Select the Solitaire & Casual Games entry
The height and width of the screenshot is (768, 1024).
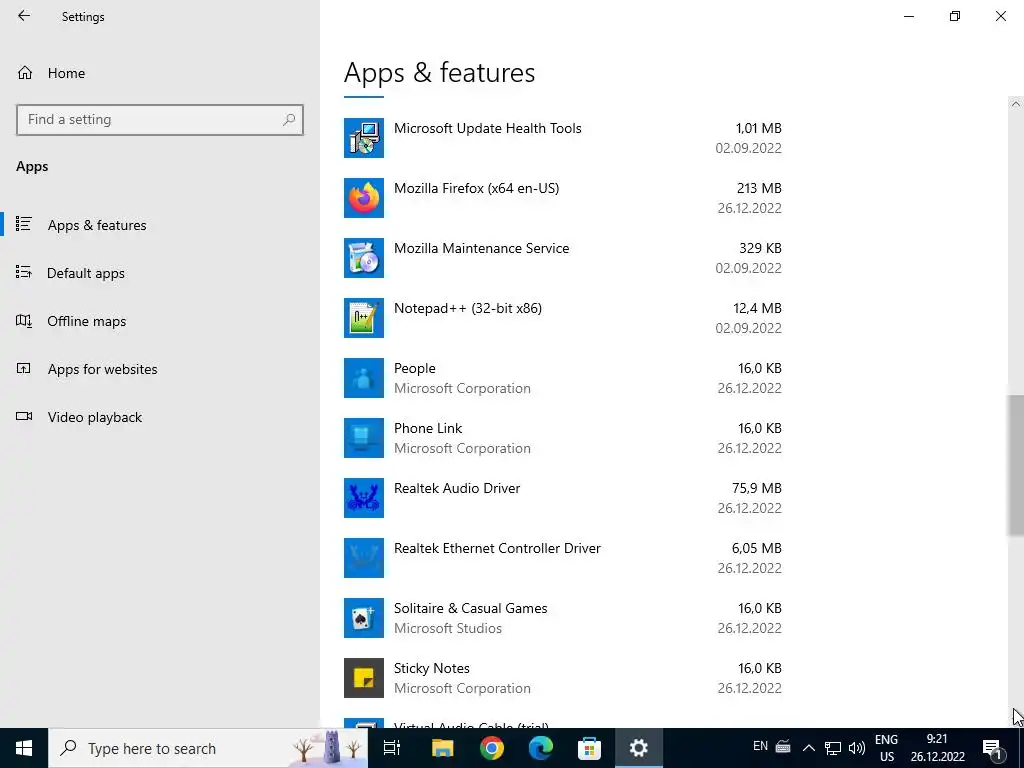click(563, 618)
